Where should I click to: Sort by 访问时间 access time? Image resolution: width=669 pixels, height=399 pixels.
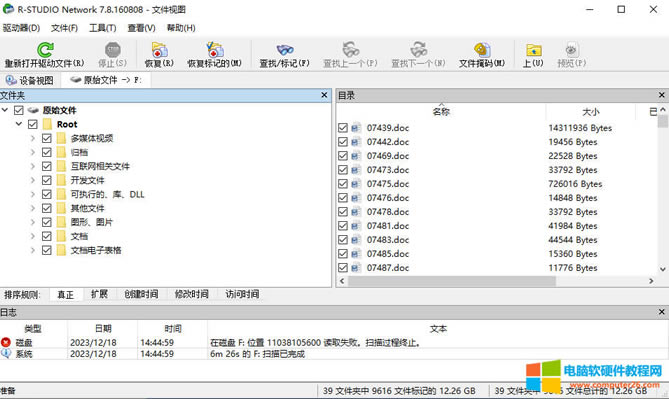(x=242, y=294)
